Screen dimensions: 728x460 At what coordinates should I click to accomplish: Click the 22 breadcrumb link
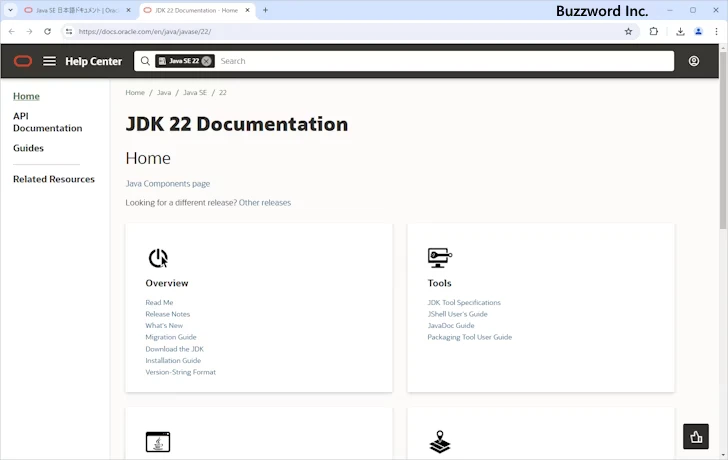click(223, 92)
